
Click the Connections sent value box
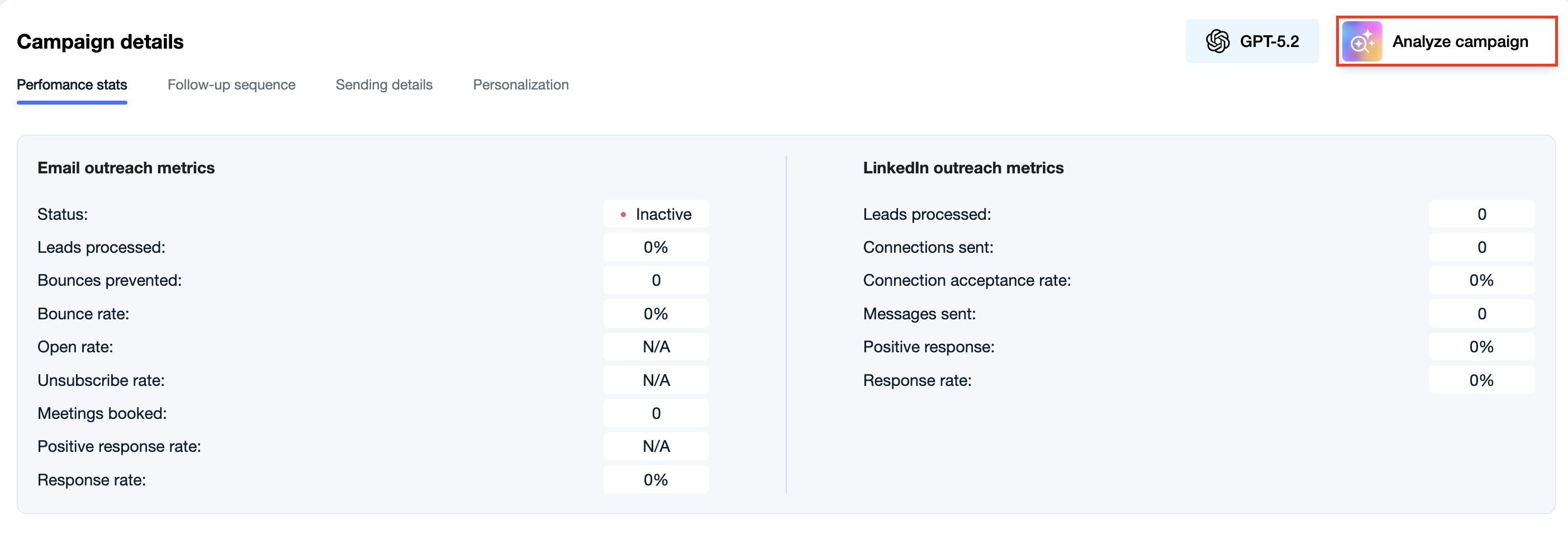[x=1481, y=247]
